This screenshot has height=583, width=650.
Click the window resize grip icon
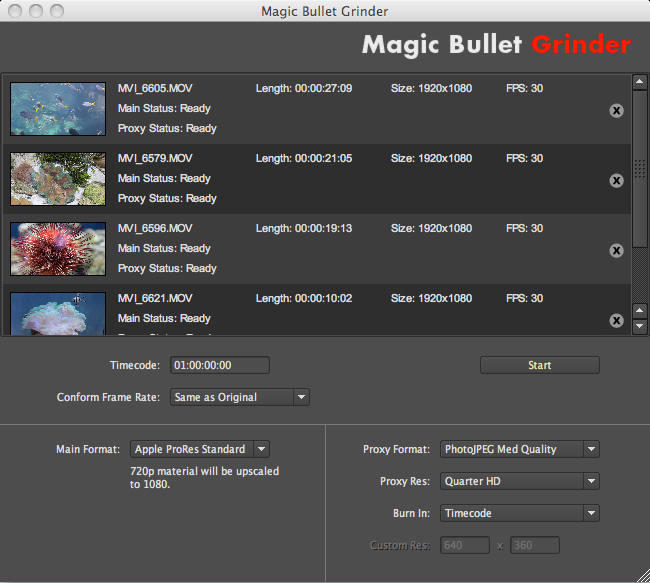tap(643, 576)
